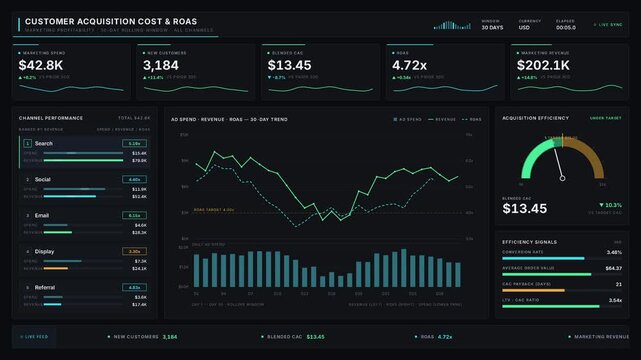
Task: Select the Referral channel row
Action: [85, 295]
